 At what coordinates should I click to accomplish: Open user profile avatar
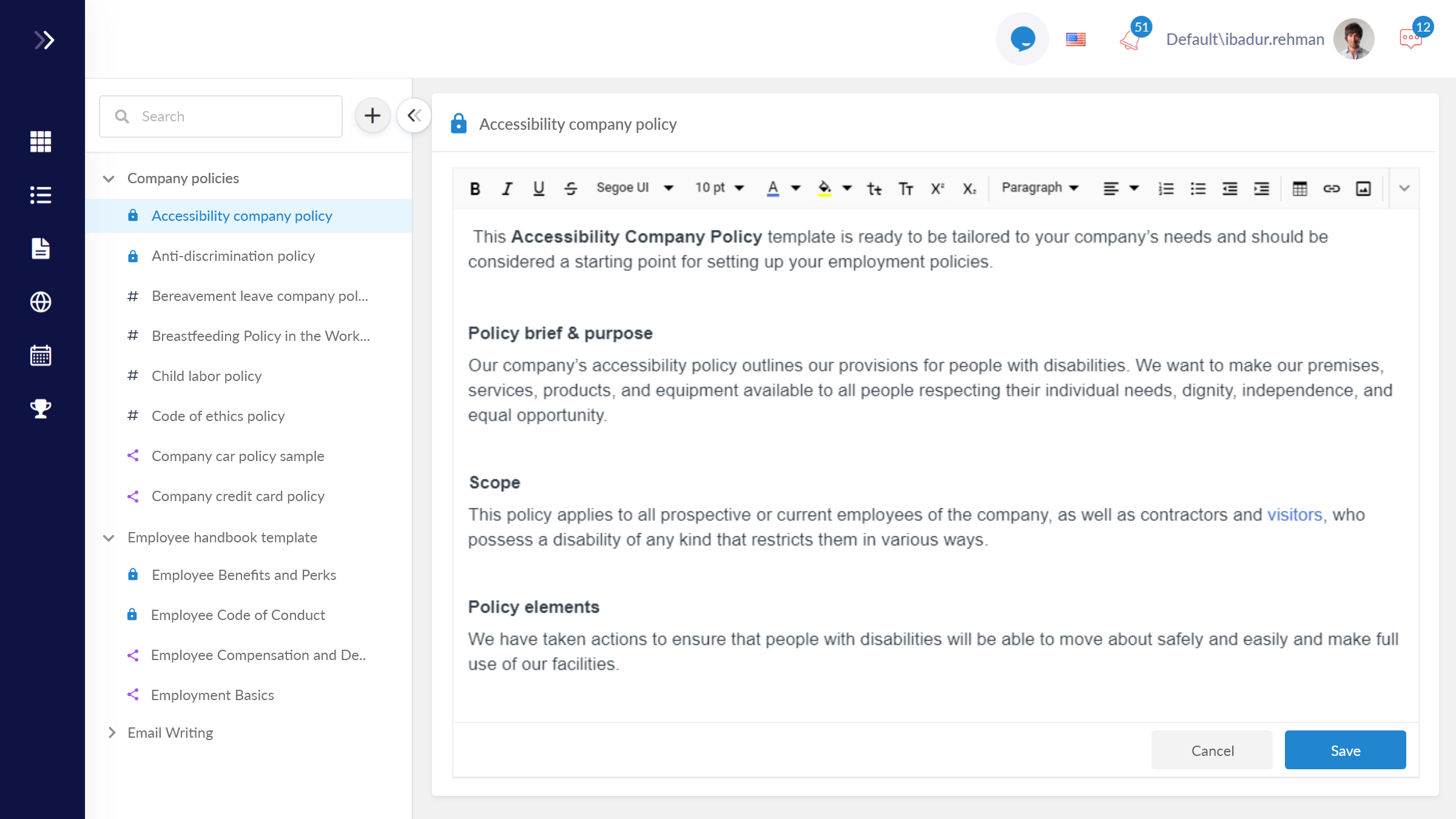[1353, 39]
